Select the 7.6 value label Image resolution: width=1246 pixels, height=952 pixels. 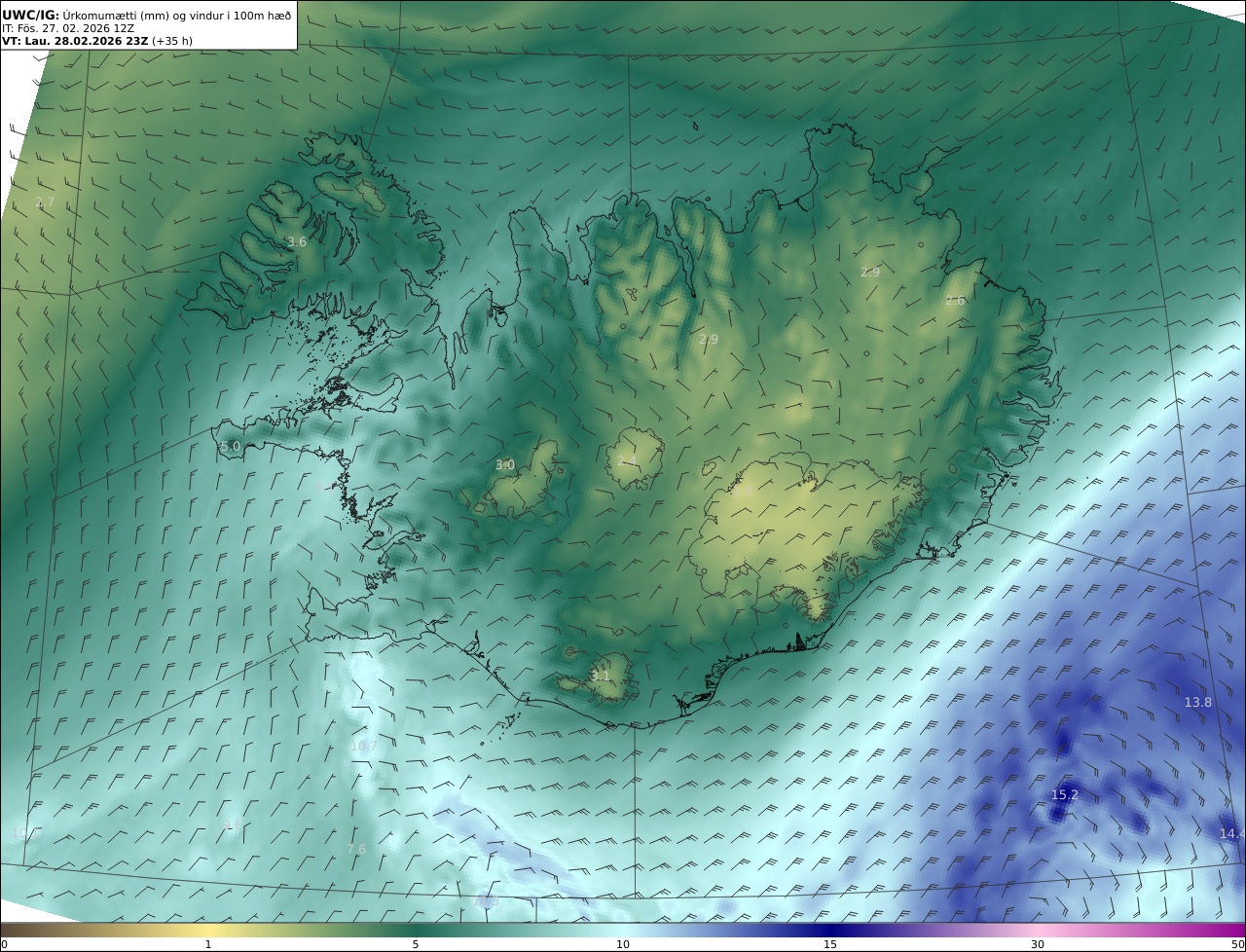[356, 849]
